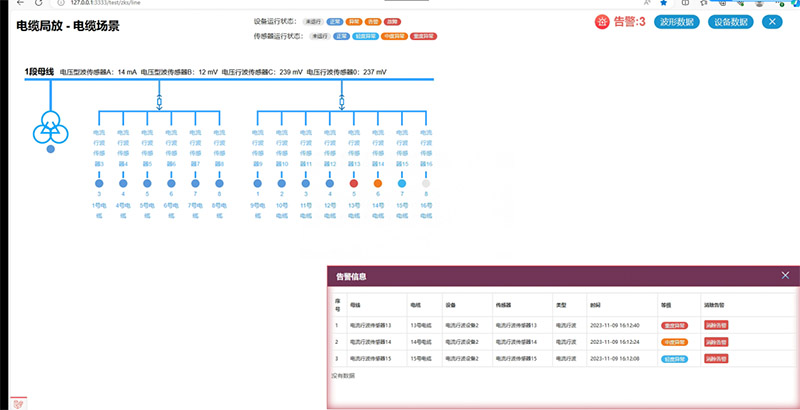
Task: Click light-blue status dot of 电流行波传感器15
Action: point(402,184)
